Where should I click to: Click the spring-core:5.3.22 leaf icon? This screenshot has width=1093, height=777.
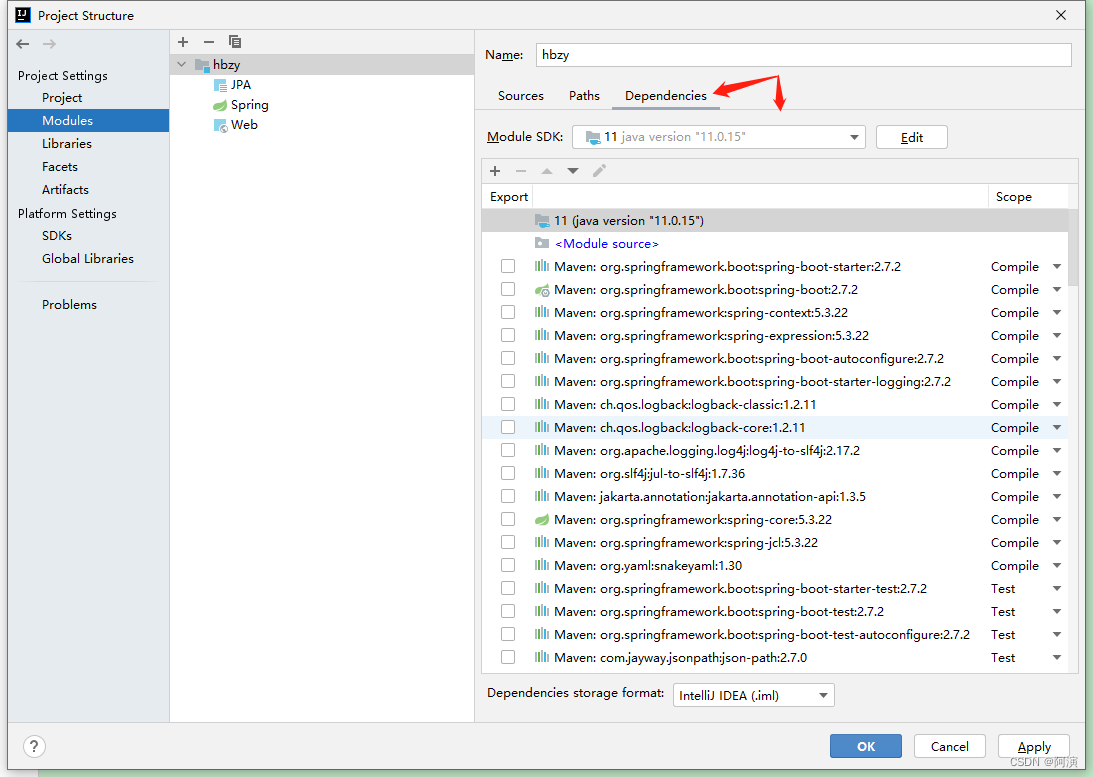tap(542, 520)
